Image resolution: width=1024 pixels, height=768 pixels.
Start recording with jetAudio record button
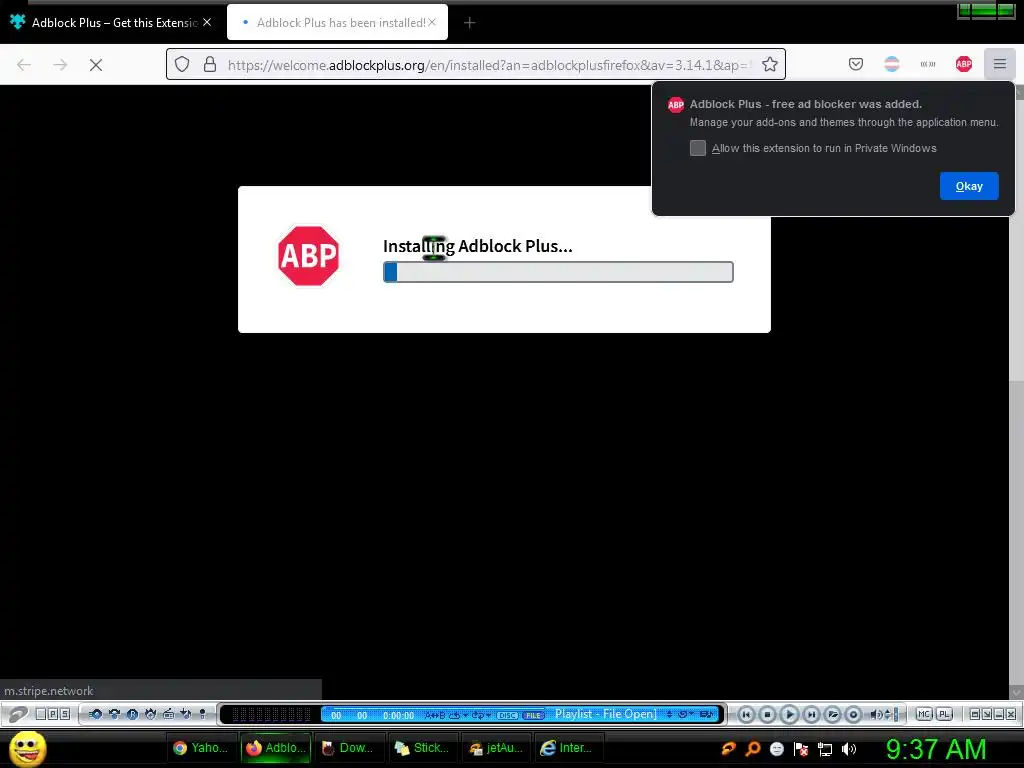point(853,714)
